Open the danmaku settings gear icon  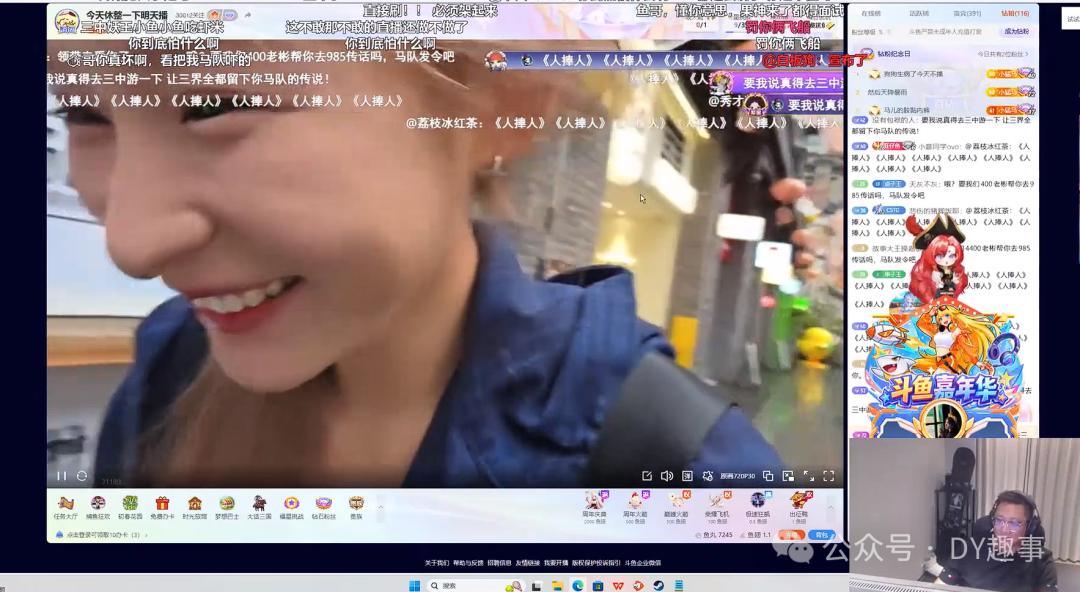click(x=707, y=476)
